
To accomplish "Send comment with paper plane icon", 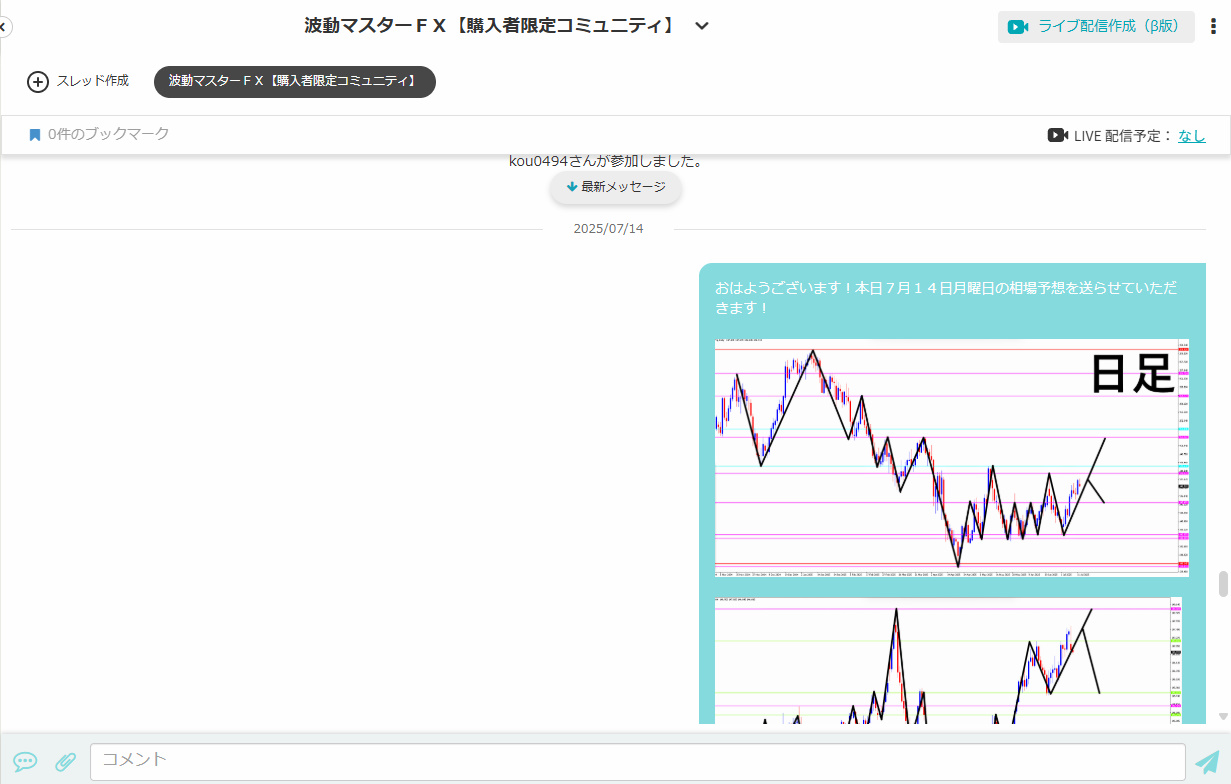I will [x=1207, y=762].
